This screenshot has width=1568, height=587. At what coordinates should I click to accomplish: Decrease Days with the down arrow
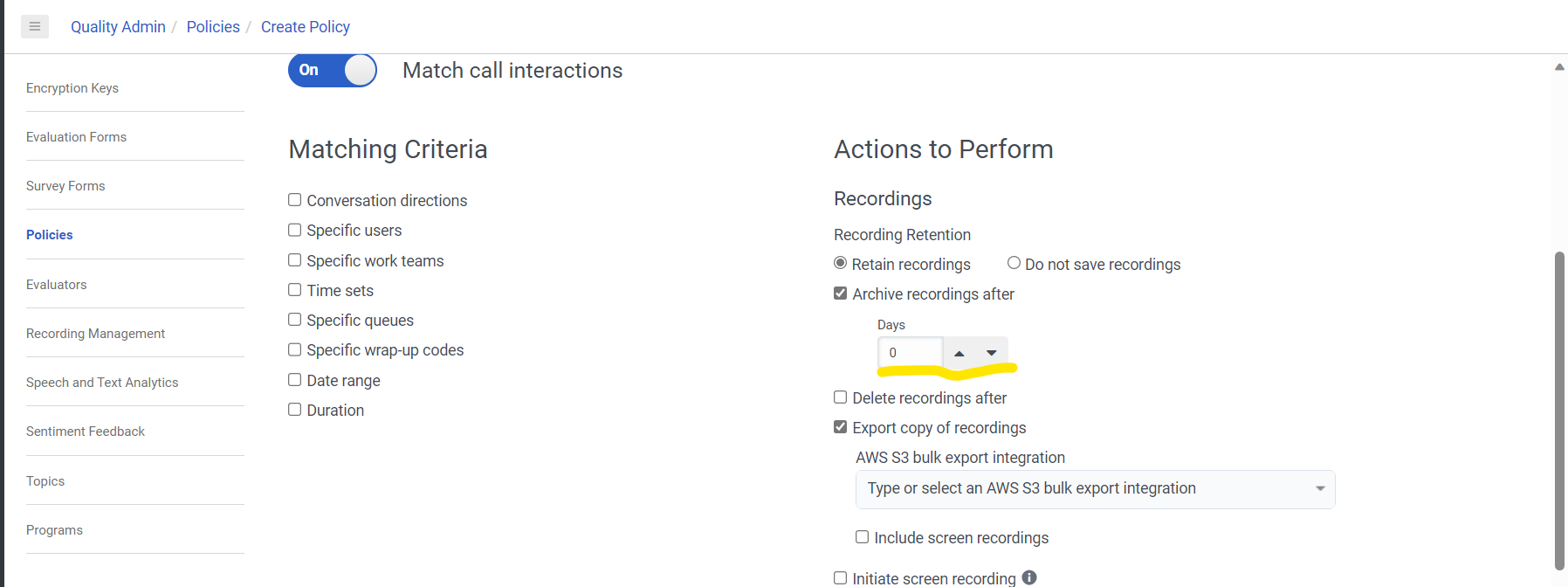tap(992, 353)
